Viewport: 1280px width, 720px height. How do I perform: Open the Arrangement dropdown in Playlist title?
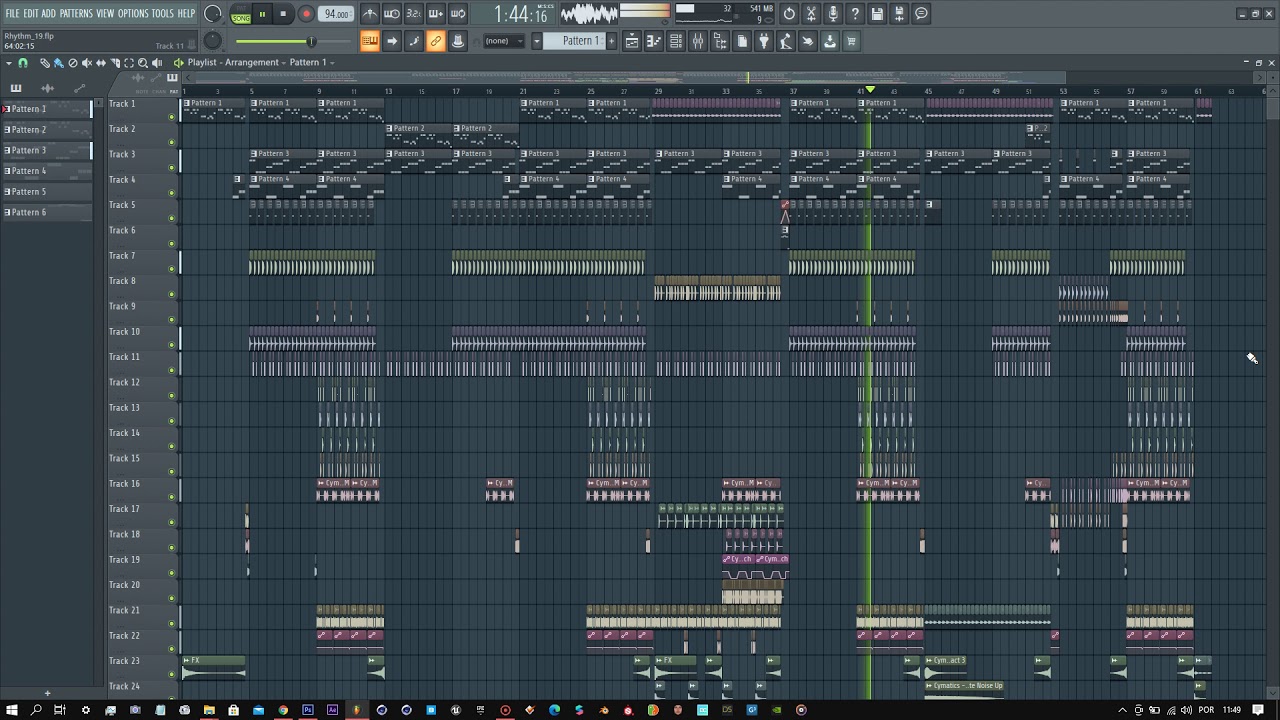[252, 62]
